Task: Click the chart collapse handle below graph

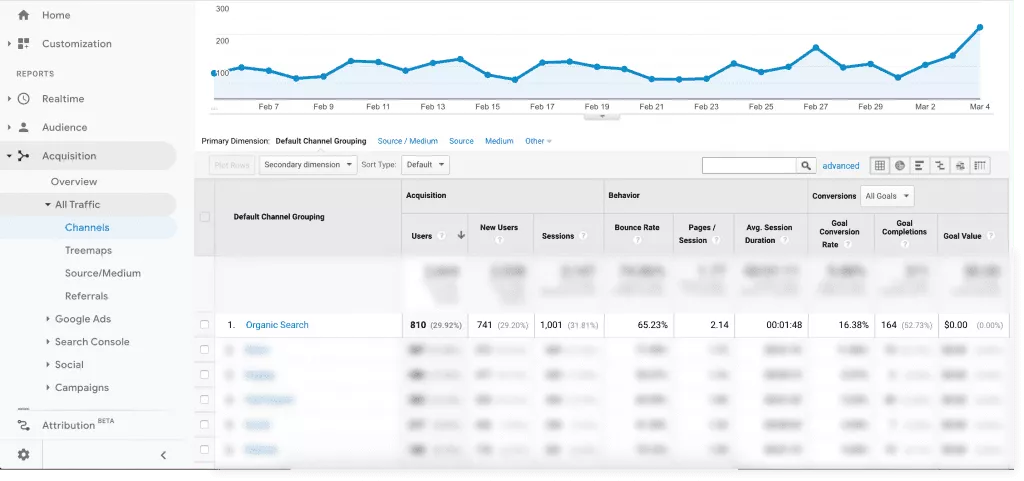Action: point(601,116)
